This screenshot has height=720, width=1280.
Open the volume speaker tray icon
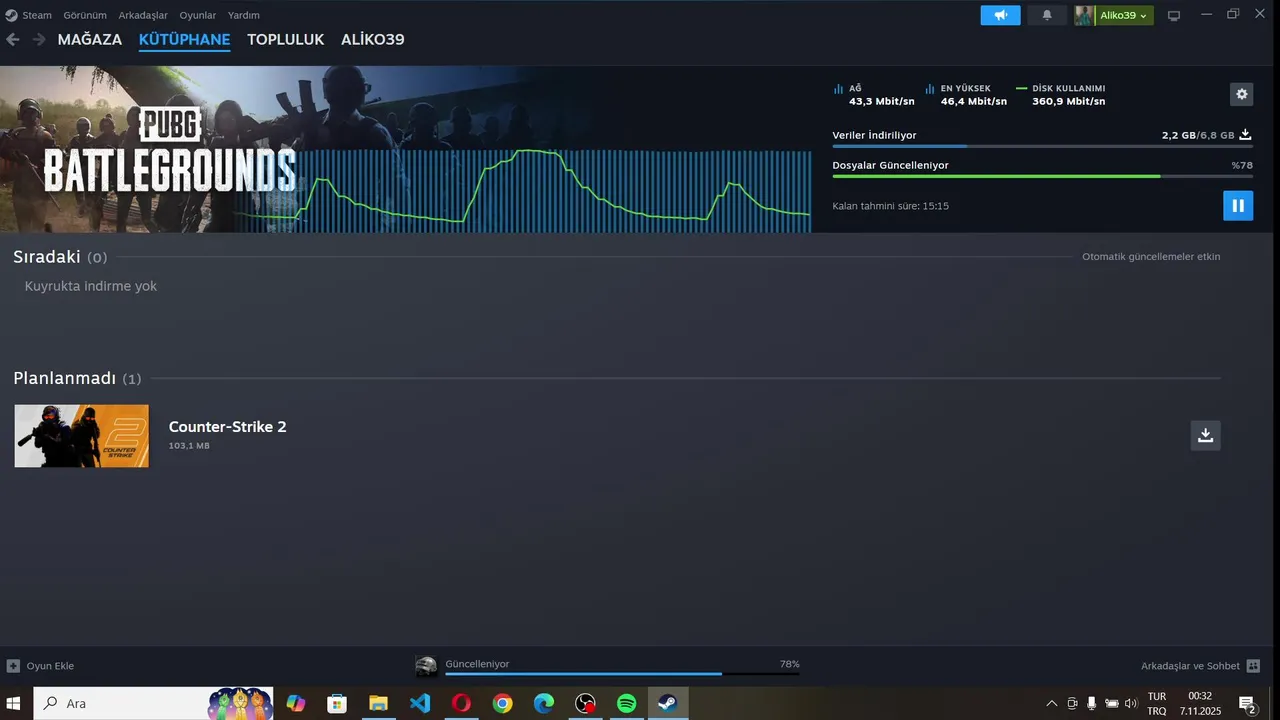(x=1131, y=704)
